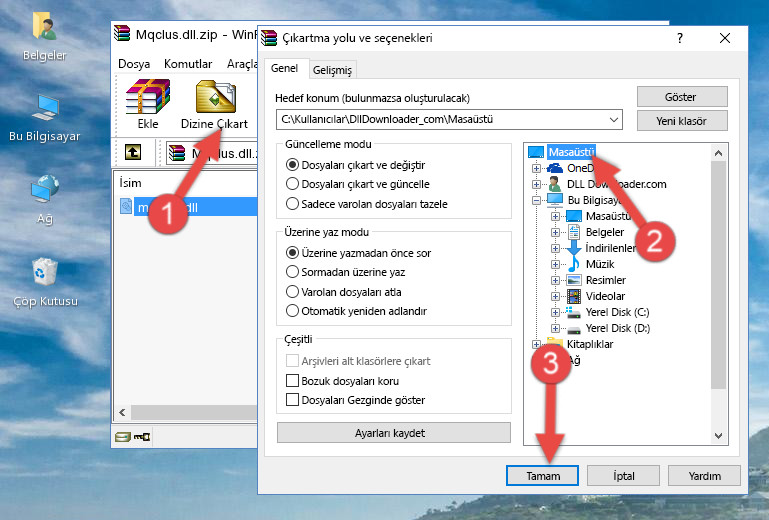Screen dimensions: 769x520
Task: Select the Belgeler folder icon in tree
Action: 573,232
